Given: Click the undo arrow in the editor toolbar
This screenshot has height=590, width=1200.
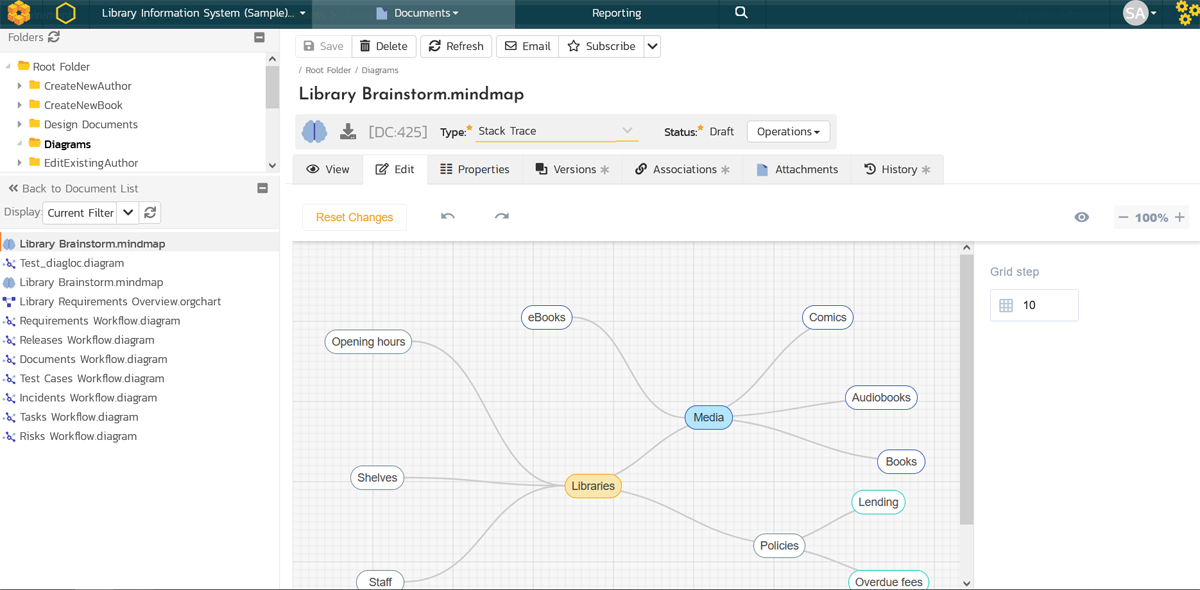Looking at the screenshot, I should (x=448, y=216).
